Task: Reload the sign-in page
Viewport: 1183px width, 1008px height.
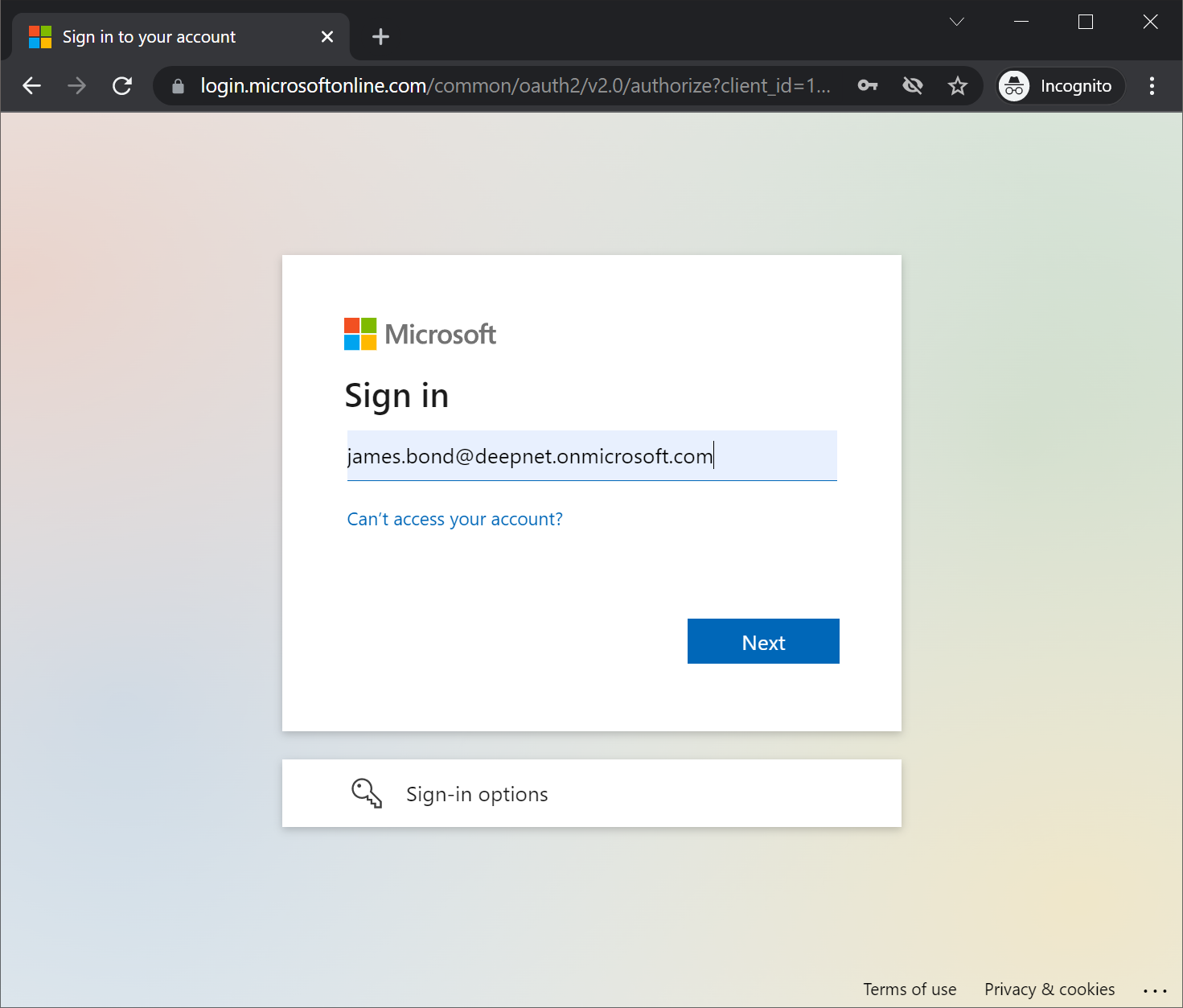Action: click(x=122, y=86)
